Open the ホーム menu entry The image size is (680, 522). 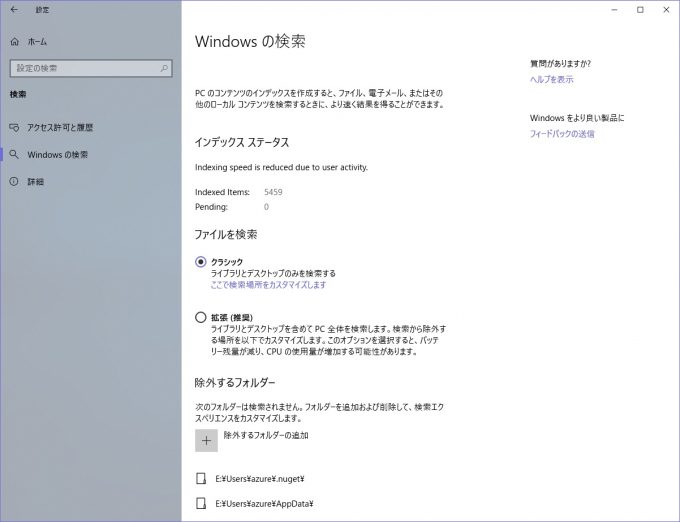(x=37, y=42)
